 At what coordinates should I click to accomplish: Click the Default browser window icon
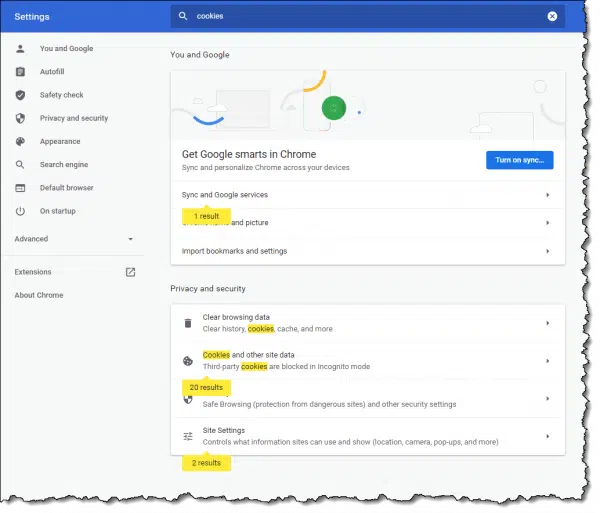click(20, 188)
